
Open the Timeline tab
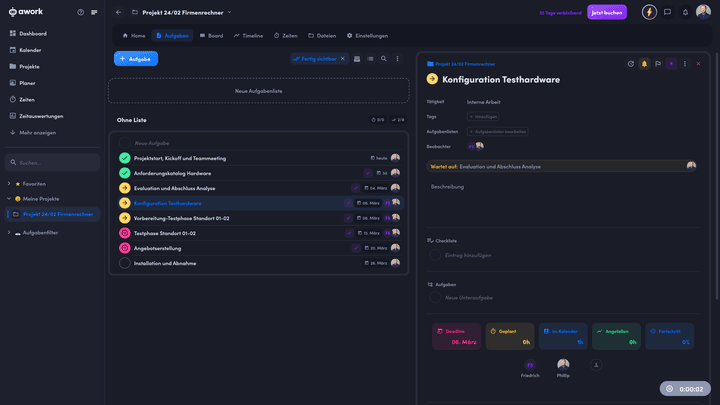coord(248,35)
